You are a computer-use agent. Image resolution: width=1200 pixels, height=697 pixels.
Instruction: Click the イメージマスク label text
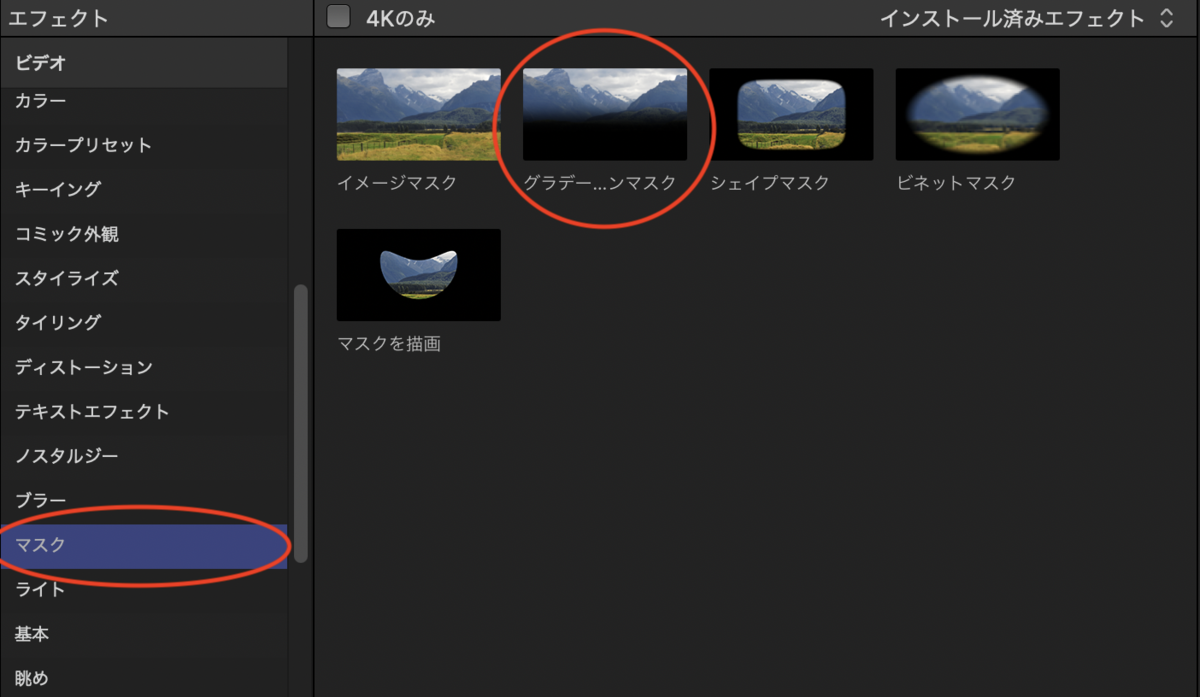397,183
